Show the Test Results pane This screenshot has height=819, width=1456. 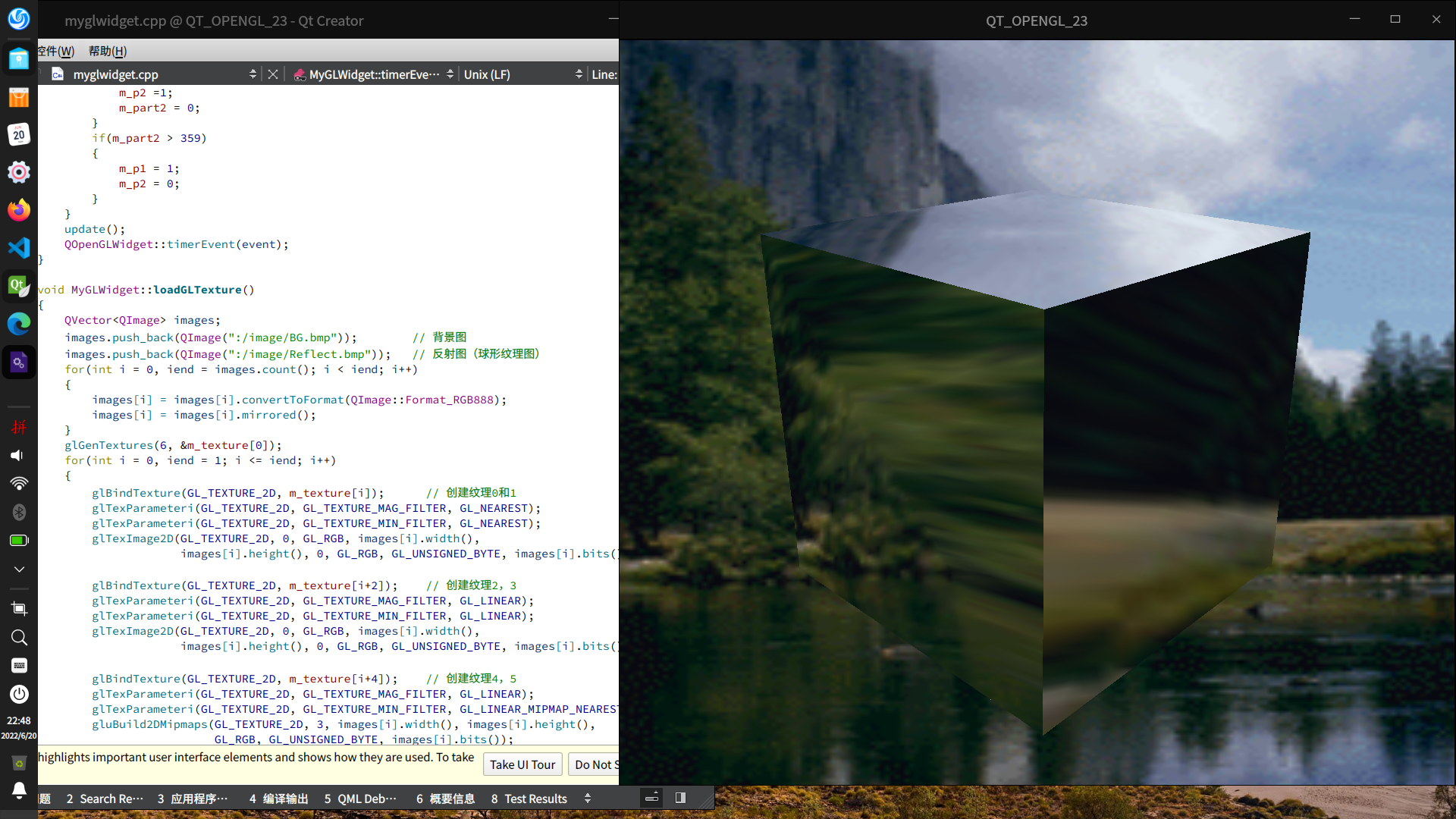[x=529, y=799]
